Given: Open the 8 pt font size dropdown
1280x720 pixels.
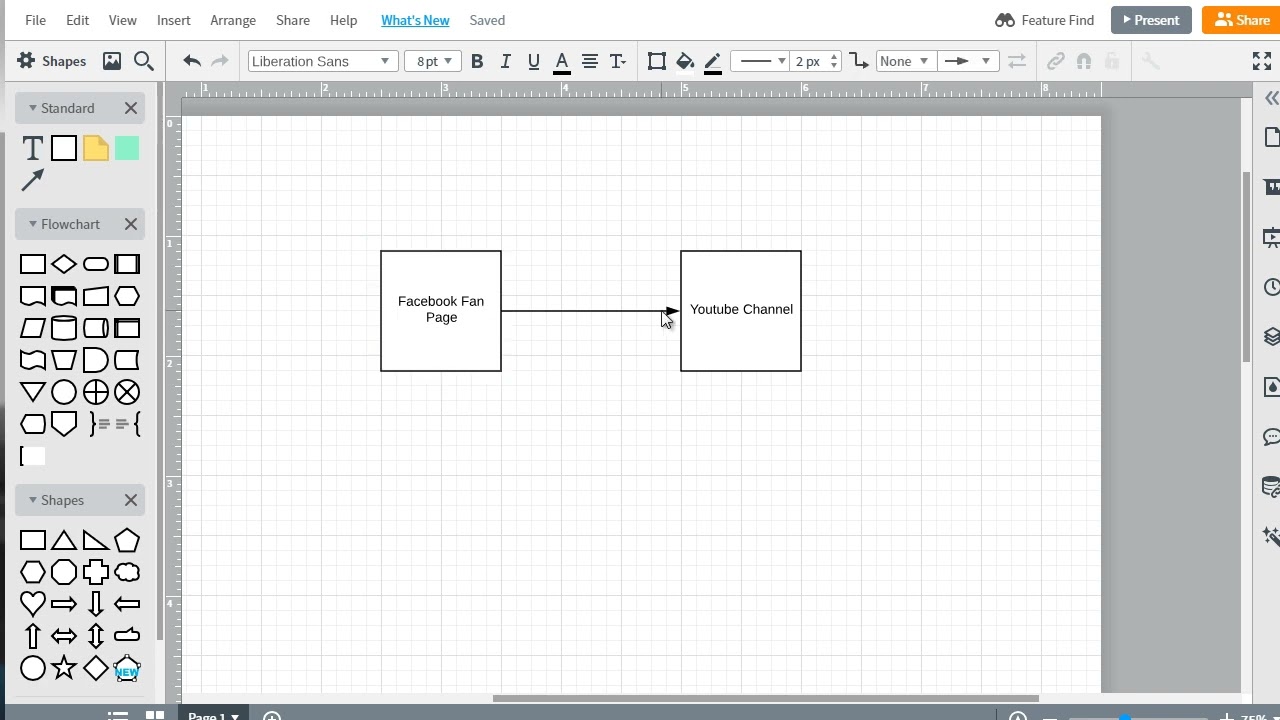Looking at the screenshot, I should (x=433, y=61).
